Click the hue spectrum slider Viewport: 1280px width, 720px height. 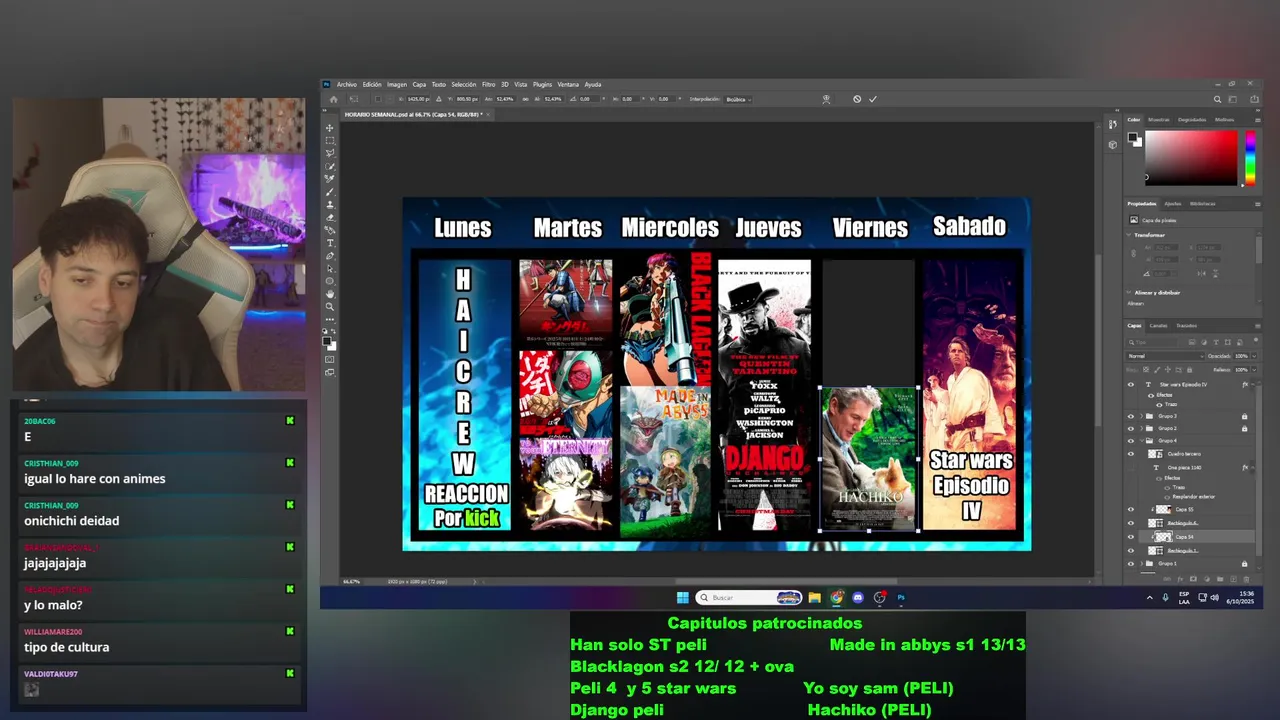click(1250, 158)
